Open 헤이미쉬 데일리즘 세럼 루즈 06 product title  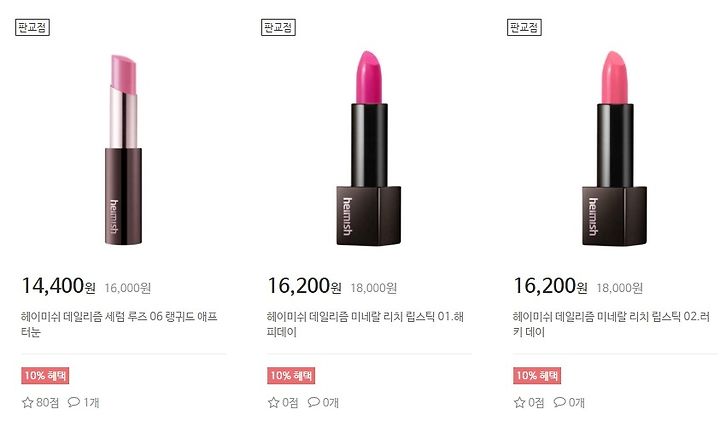pos(119,324)
